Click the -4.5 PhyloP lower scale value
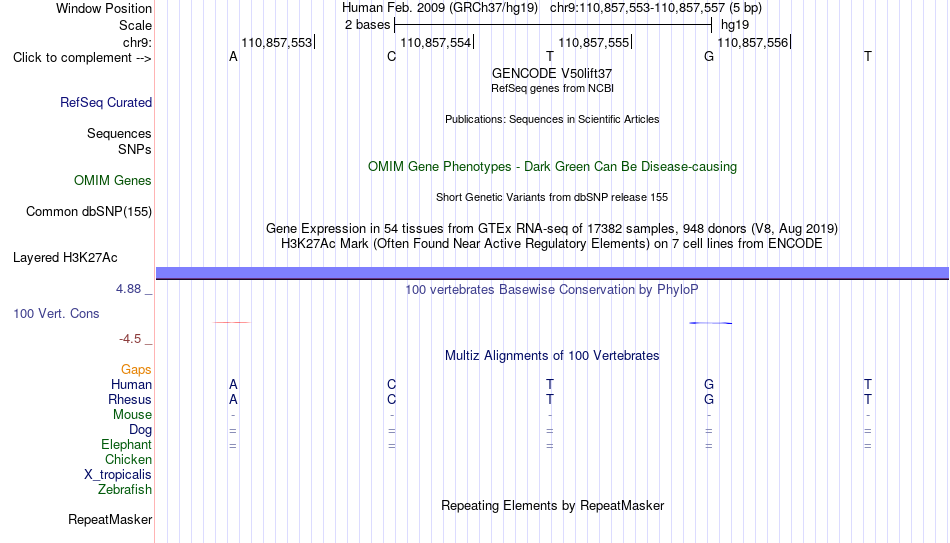 coord(130,339)
